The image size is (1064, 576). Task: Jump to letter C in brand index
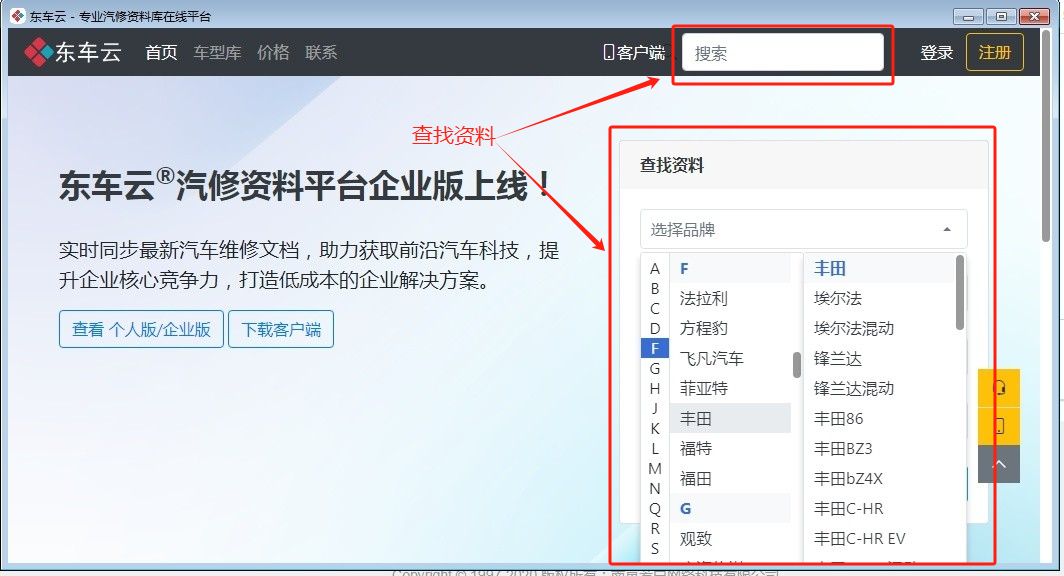pyautogui.click(x=655, y=309)
